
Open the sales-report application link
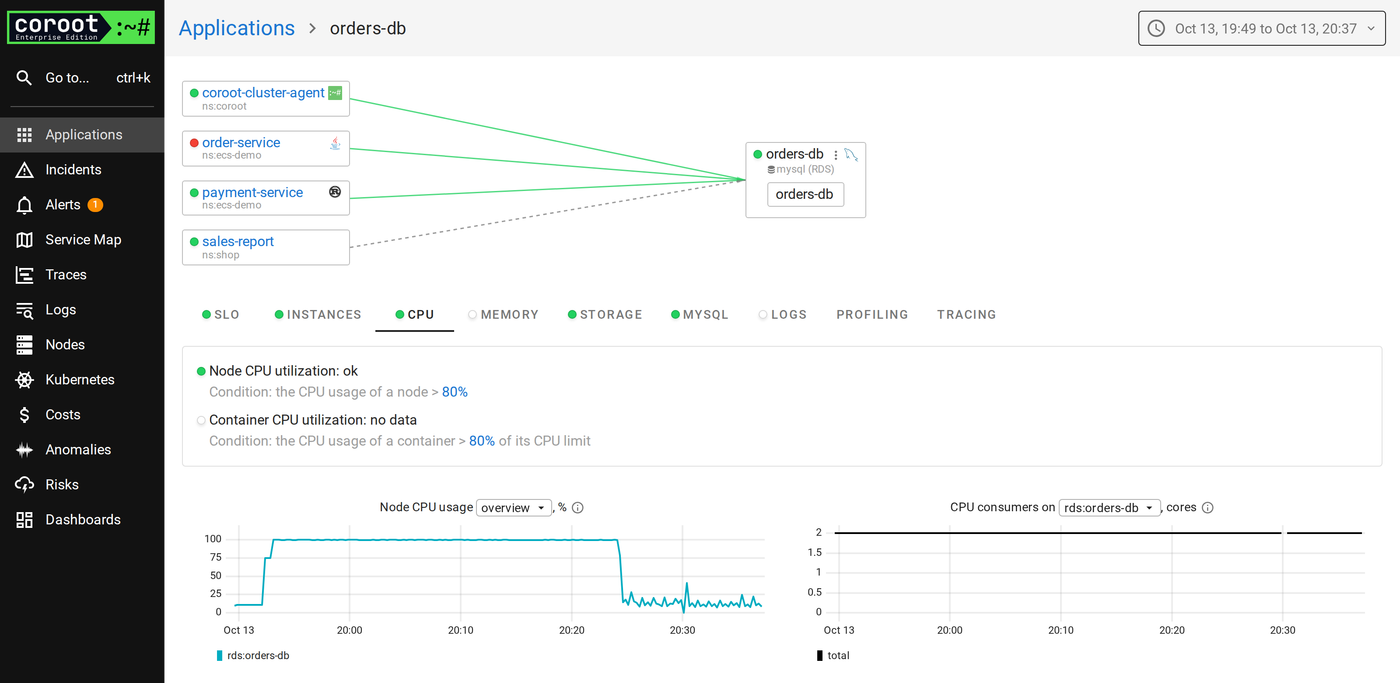tap(238, 242)
